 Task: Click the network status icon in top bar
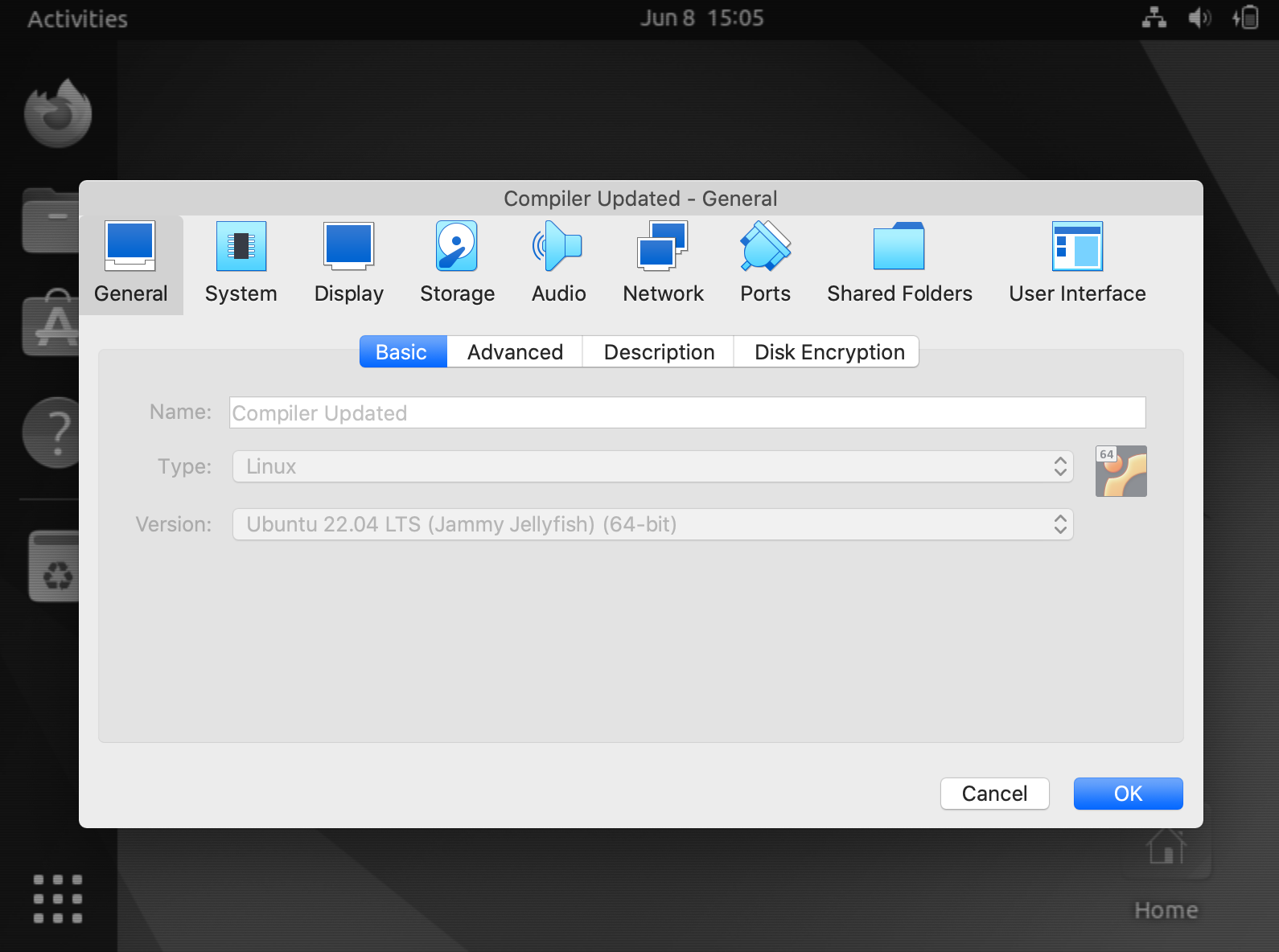[x=1154, y=18]
